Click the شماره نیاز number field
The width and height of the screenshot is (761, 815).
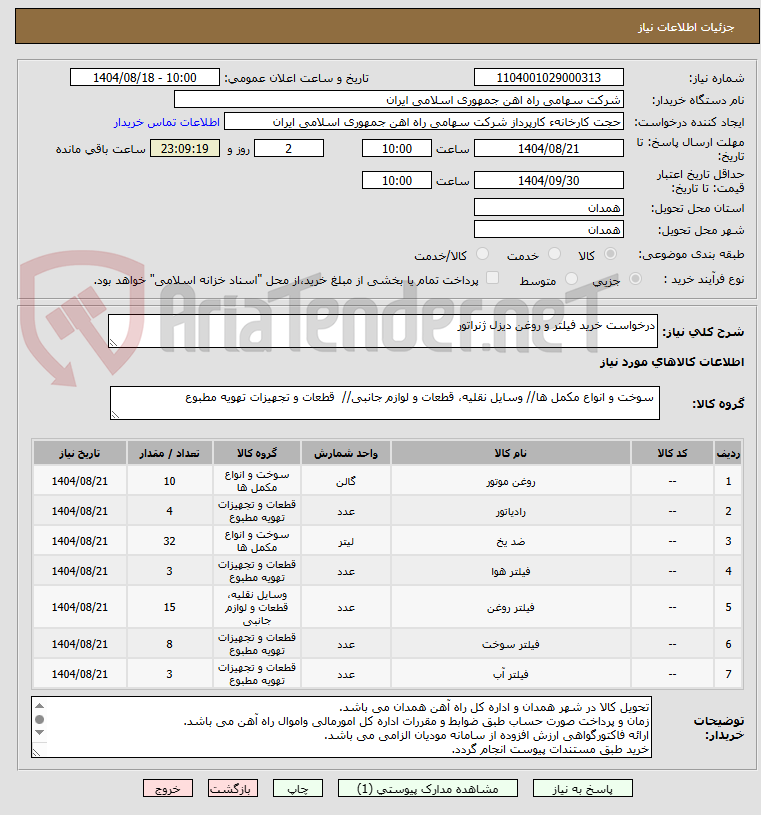[x=548, y=77]
